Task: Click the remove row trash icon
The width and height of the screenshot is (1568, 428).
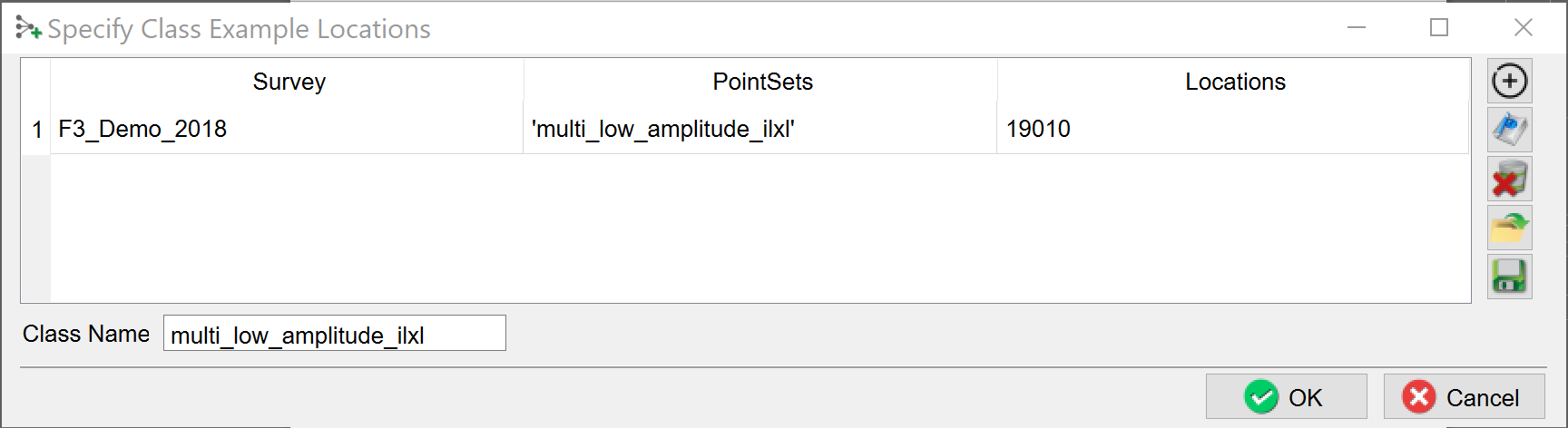Action: point(1510,179)
